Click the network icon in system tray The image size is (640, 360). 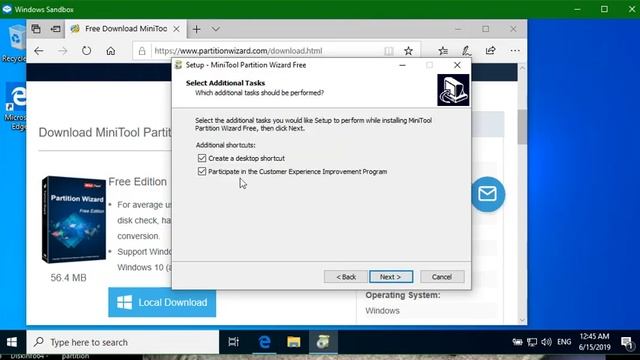[532, 342]
